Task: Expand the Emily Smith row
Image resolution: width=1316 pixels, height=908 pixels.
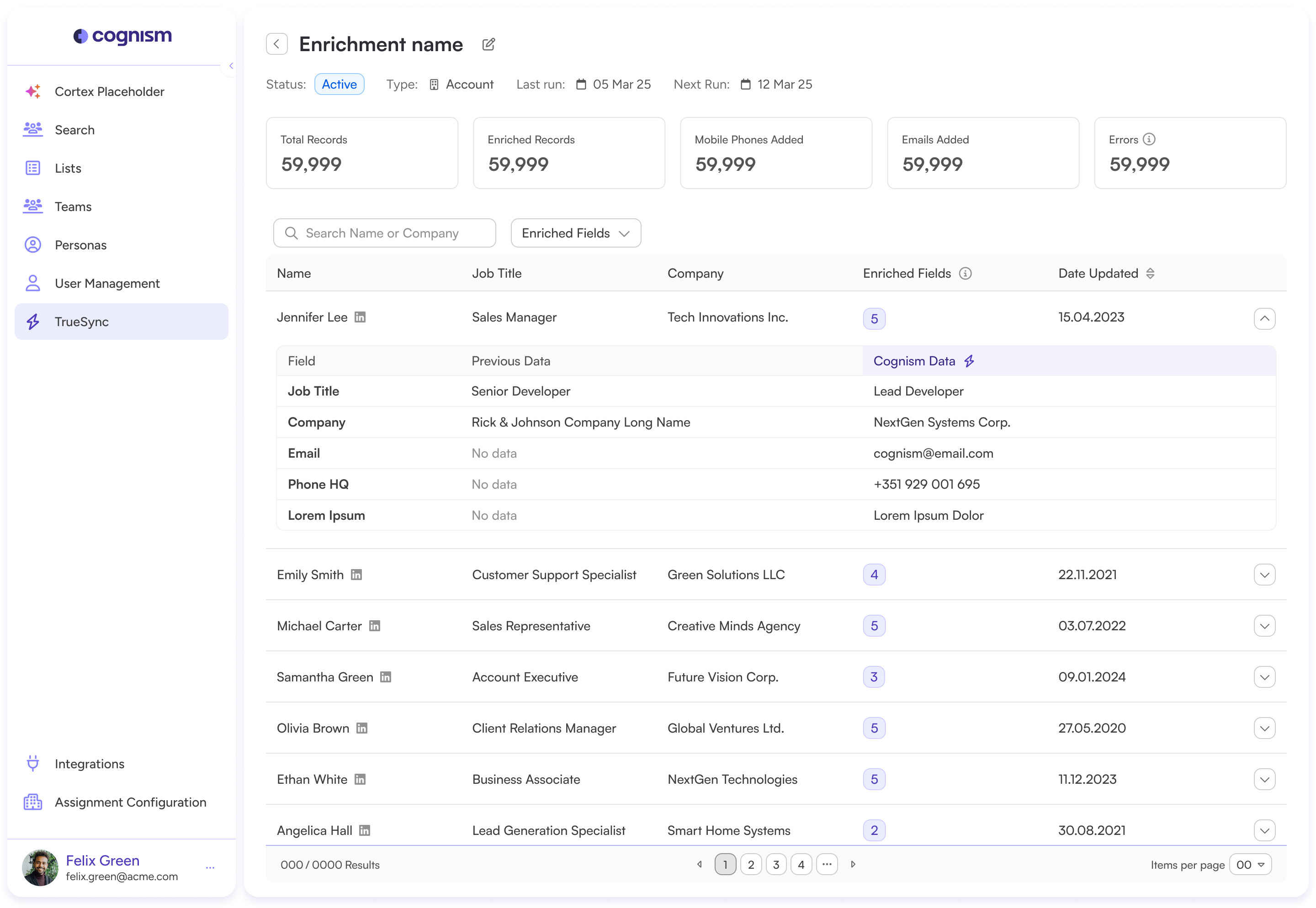Action: click(x=1264, y=575)
